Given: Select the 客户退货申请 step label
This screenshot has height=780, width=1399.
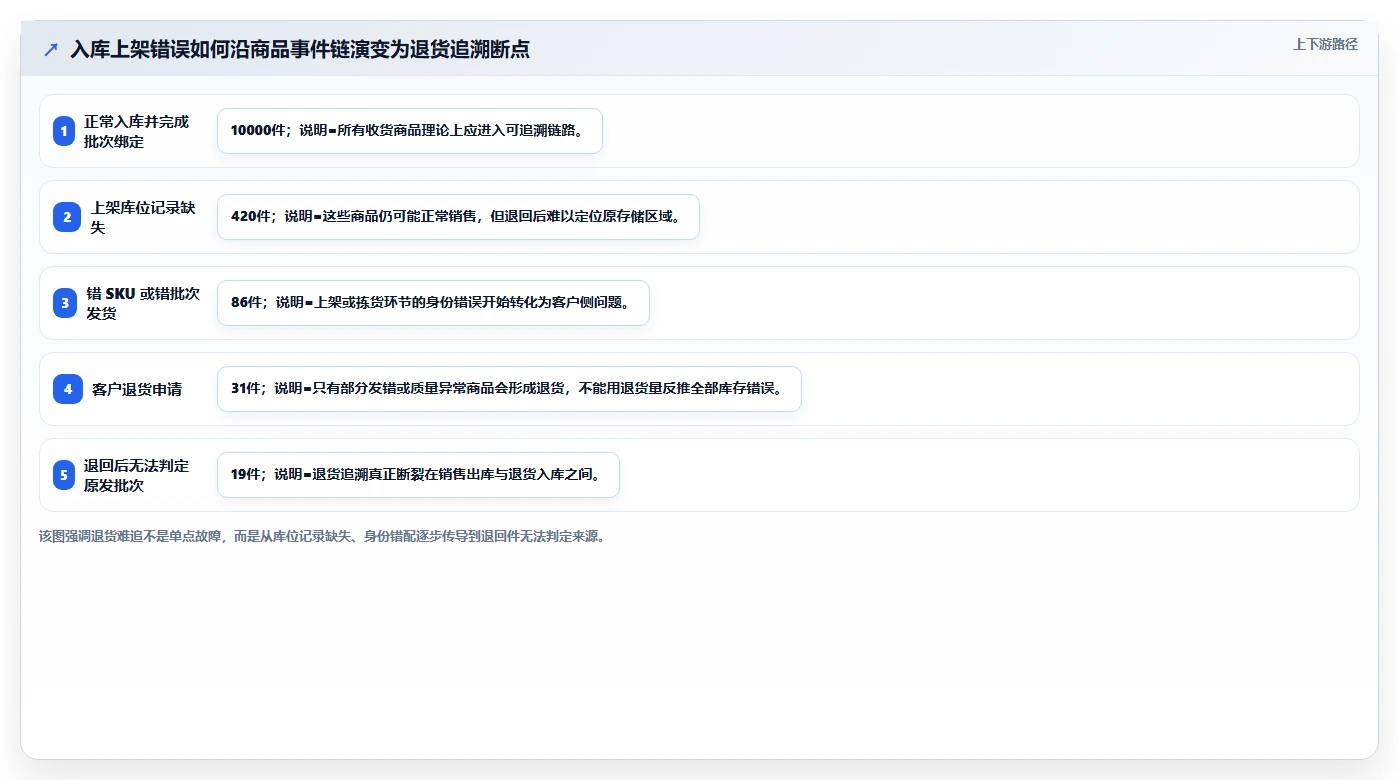Looking at the screenshot, I should click(x=137, y=389).
